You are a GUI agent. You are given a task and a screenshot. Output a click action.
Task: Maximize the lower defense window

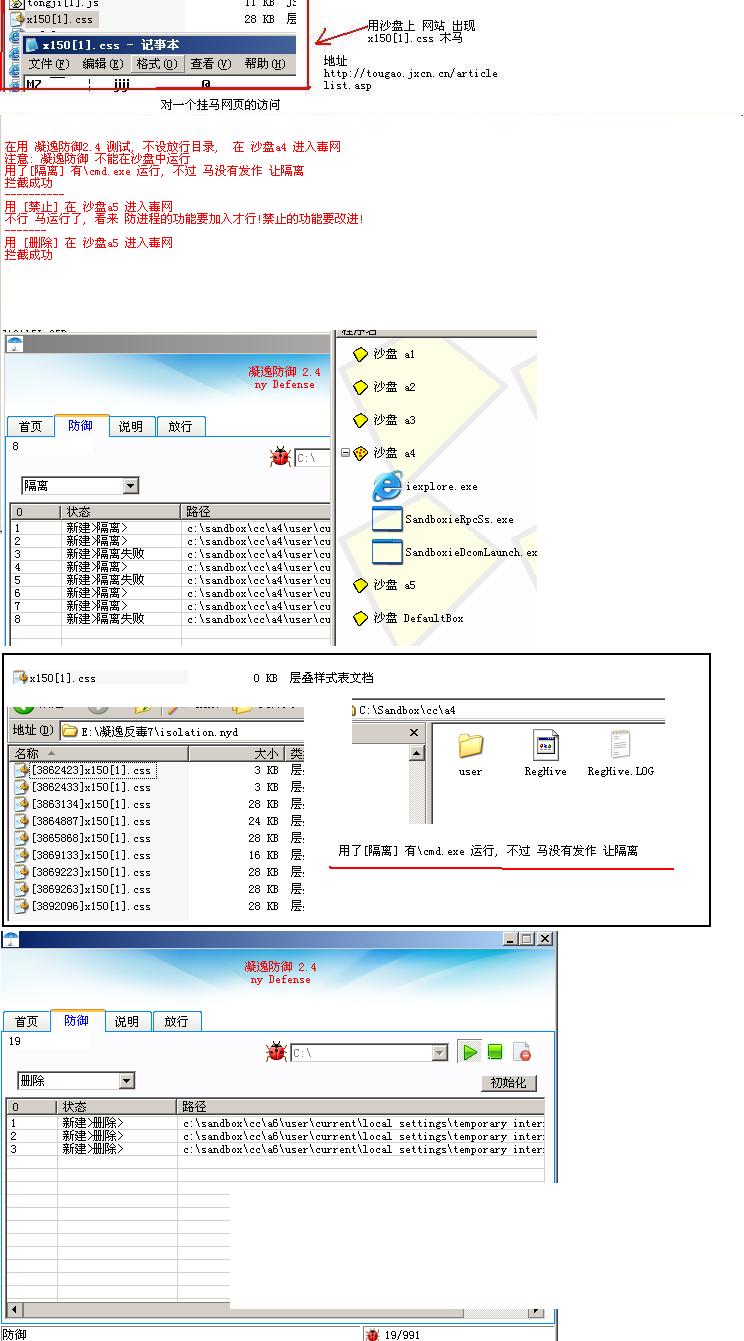pos(527,939)
